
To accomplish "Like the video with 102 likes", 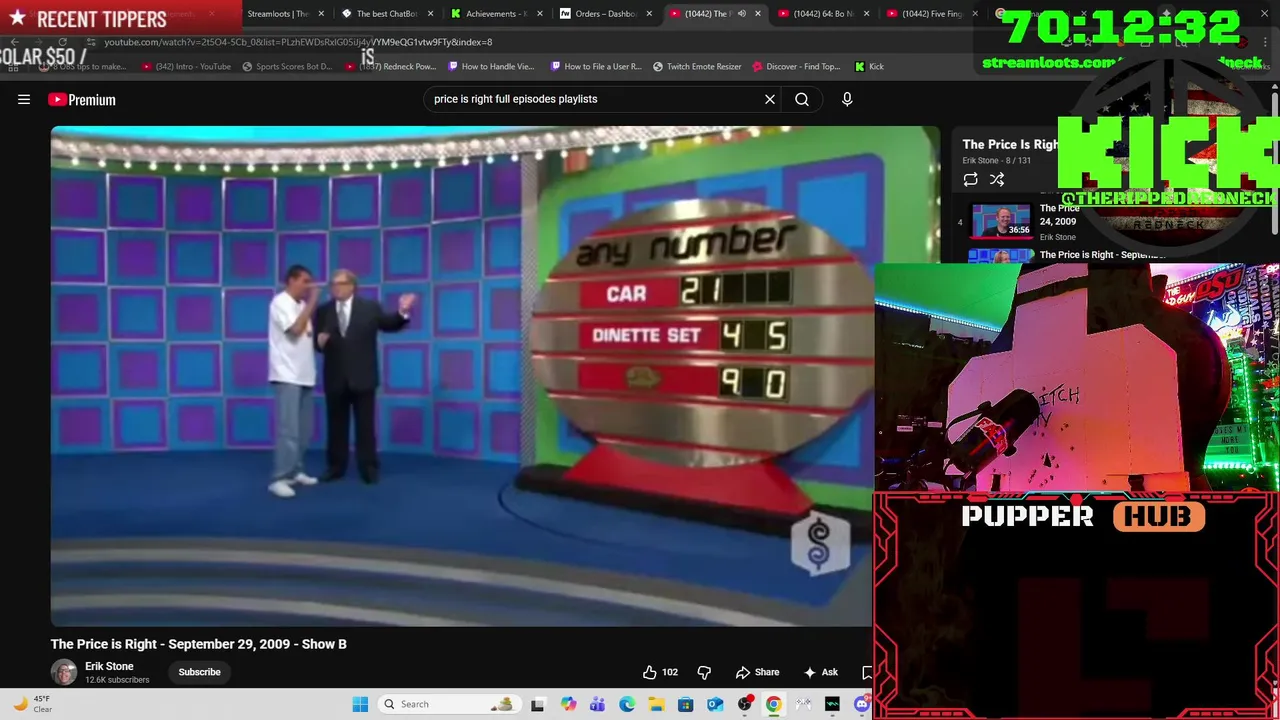I will [x=660, y=672].
